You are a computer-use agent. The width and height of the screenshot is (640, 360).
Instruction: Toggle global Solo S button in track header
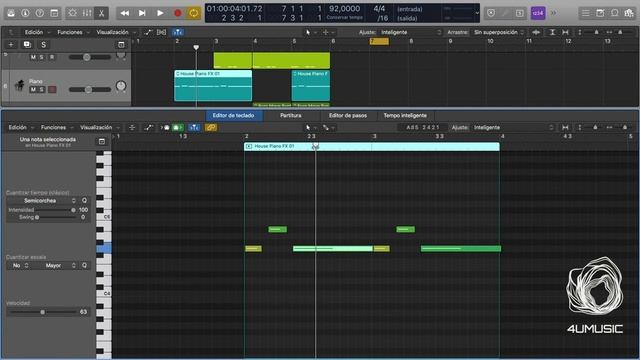click(x=43, y=44)
